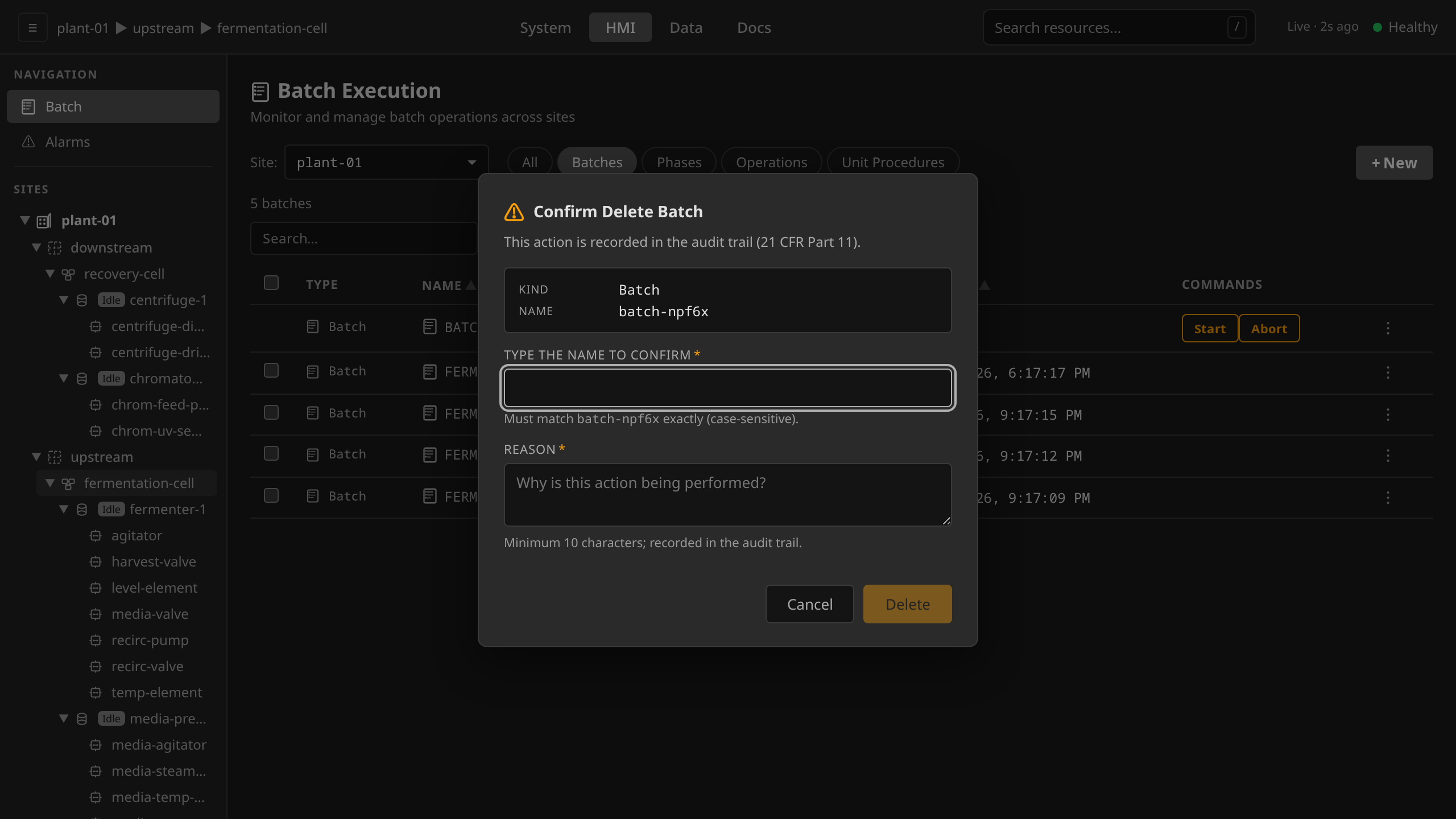Open the Docs top tab
Image resolution: width=1456 pixels, height=819 pixels.
point(754,27)
